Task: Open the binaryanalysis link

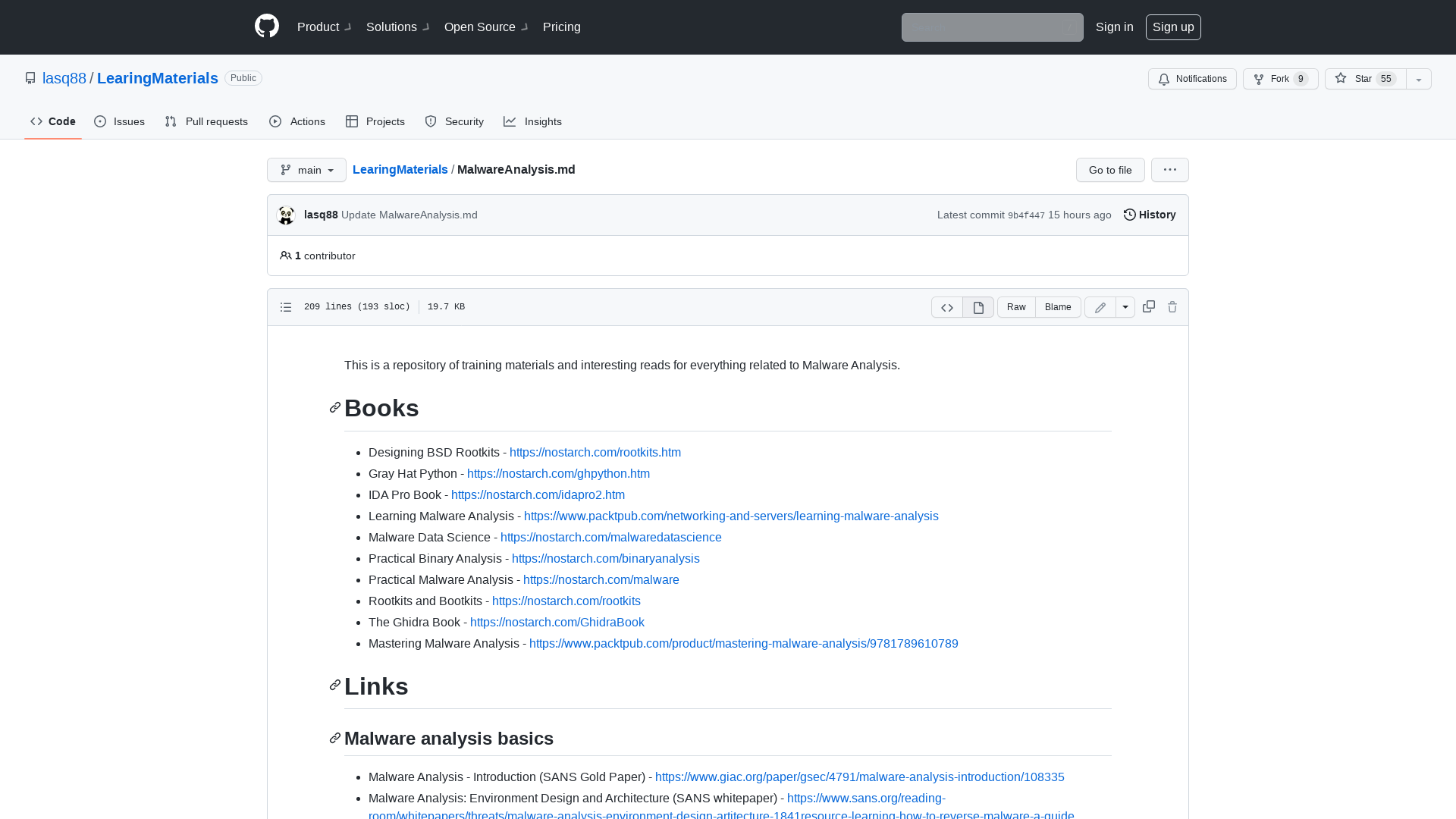Action: 606,558
